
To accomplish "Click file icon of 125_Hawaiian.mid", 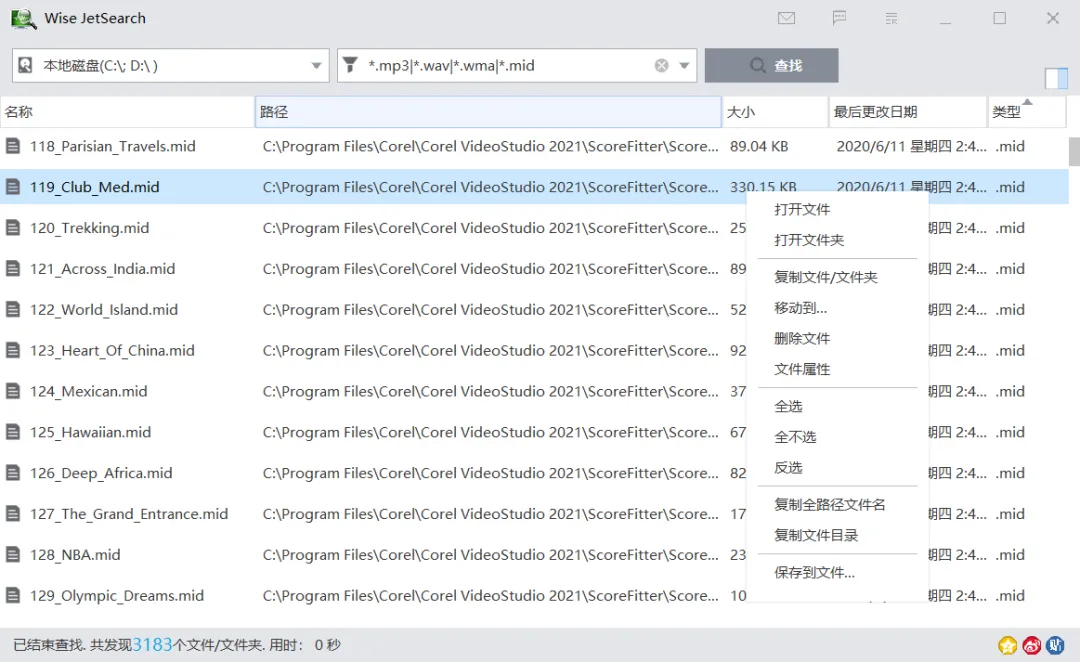I will (12, 432).
